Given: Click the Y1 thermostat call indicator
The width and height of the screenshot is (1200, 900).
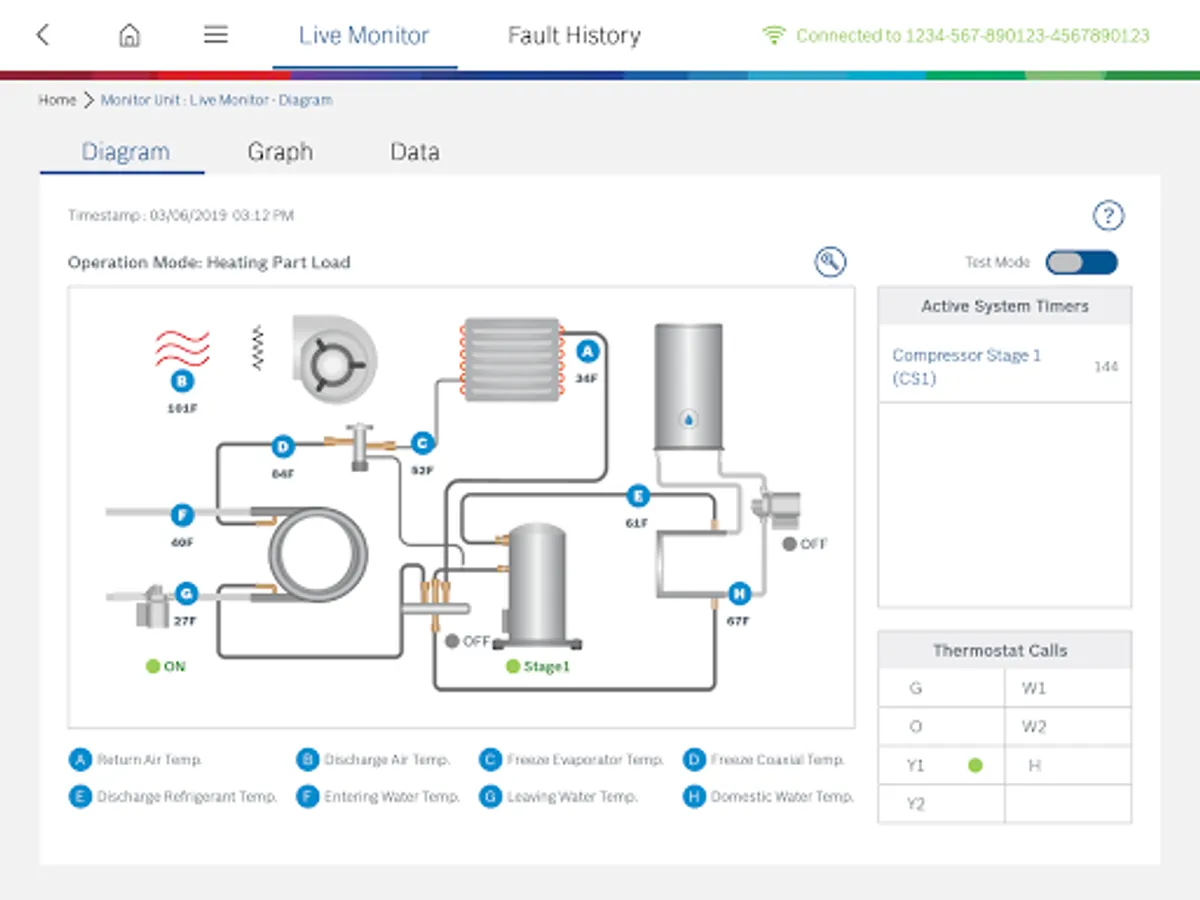Looking at the screenshot, I should 975,765.
